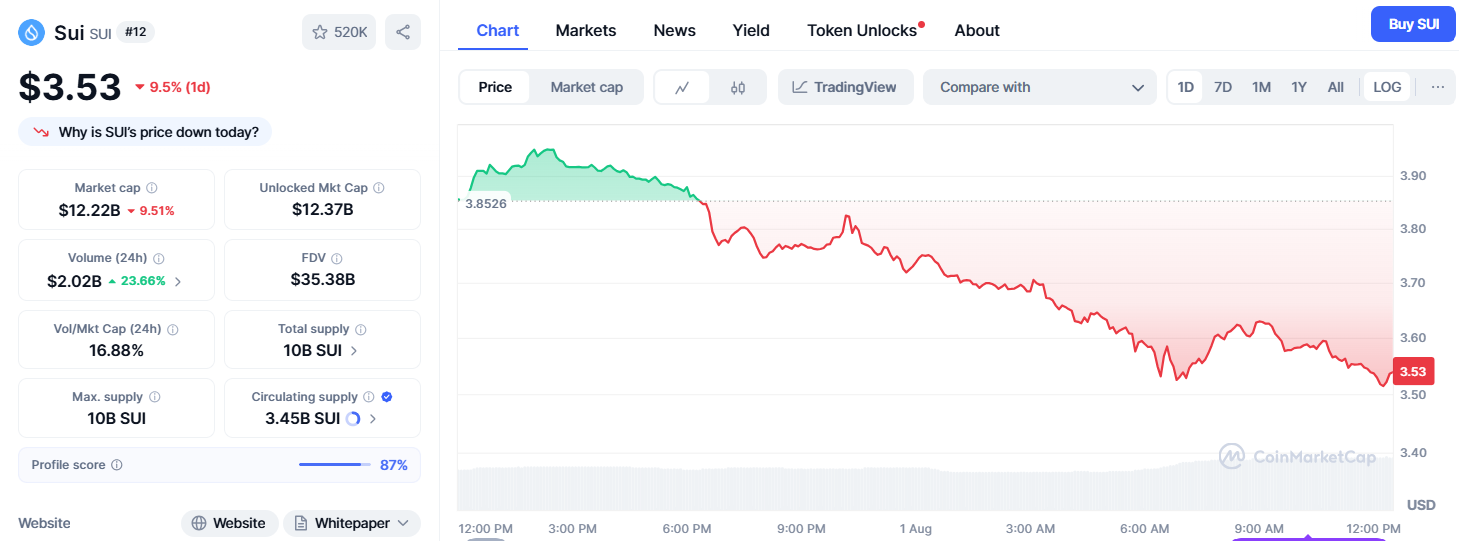The image size is (1459, 541).
Task: Switch to candlestick chart view icon
Action: coord(738,87)
